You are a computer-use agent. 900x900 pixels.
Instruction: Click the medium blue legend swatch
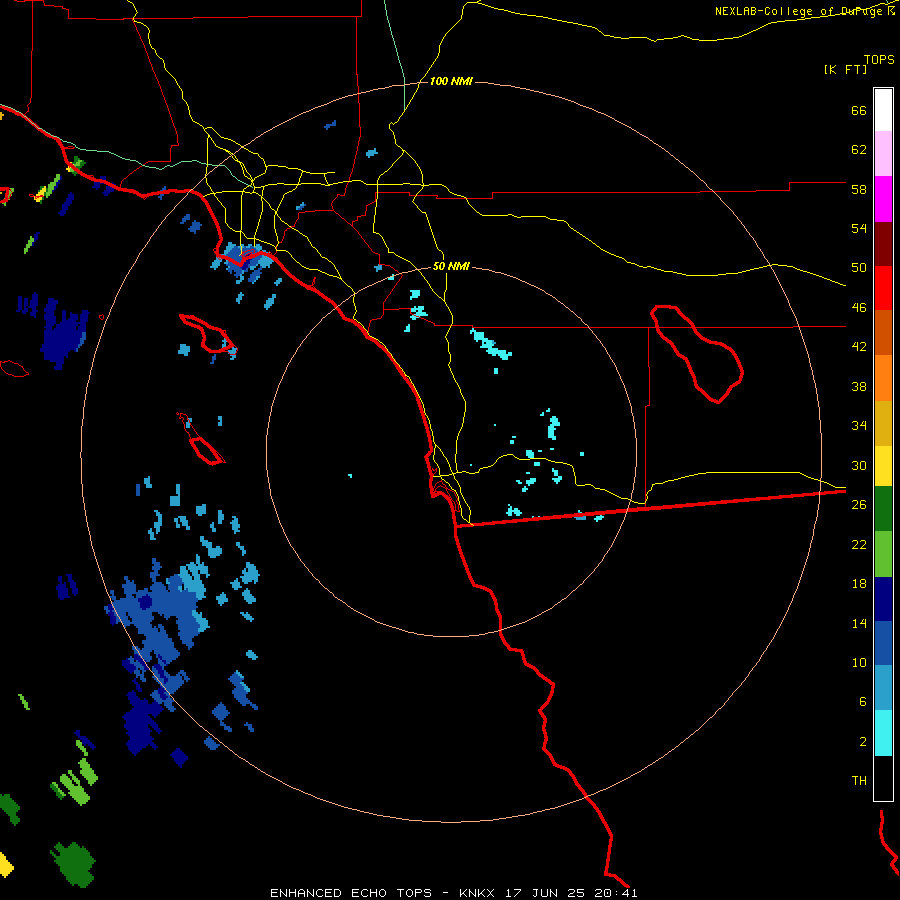click(883, 643)
